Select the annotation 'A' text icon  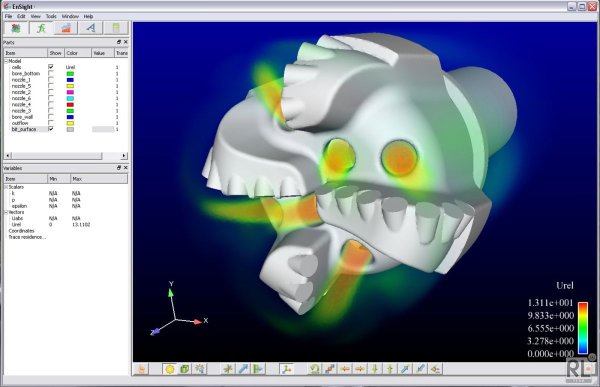(91, 28)
